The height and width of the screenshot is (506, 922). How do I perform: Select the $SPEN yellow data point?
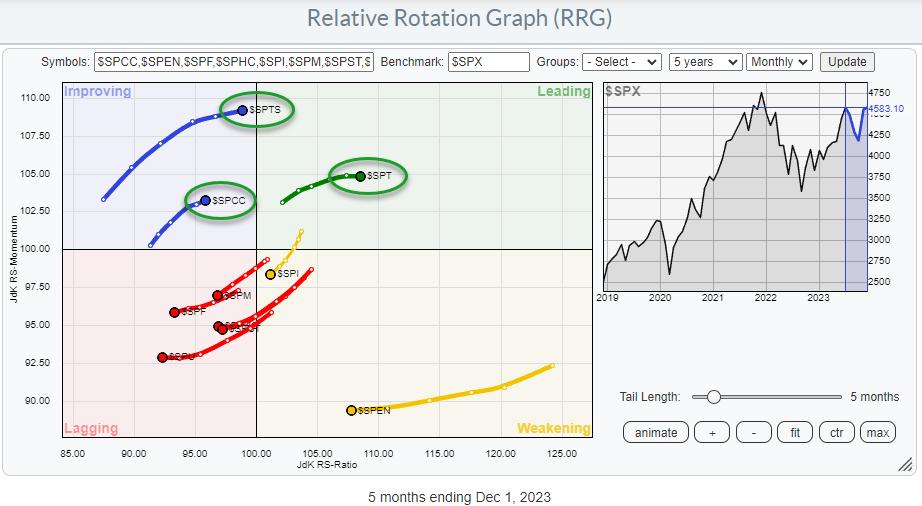click(351, 410)
